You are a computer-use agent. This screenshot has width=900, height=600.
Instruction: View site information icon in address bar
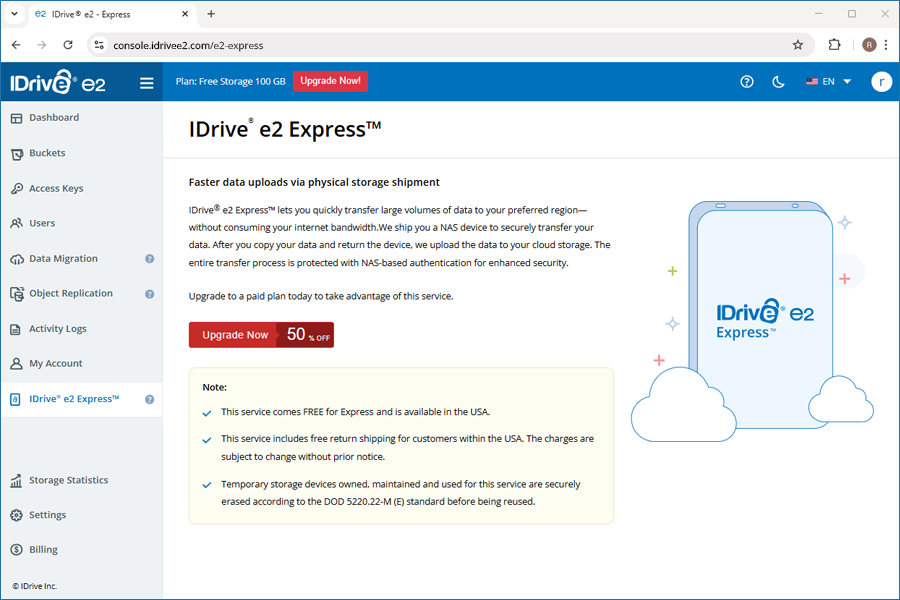[99, 45]
